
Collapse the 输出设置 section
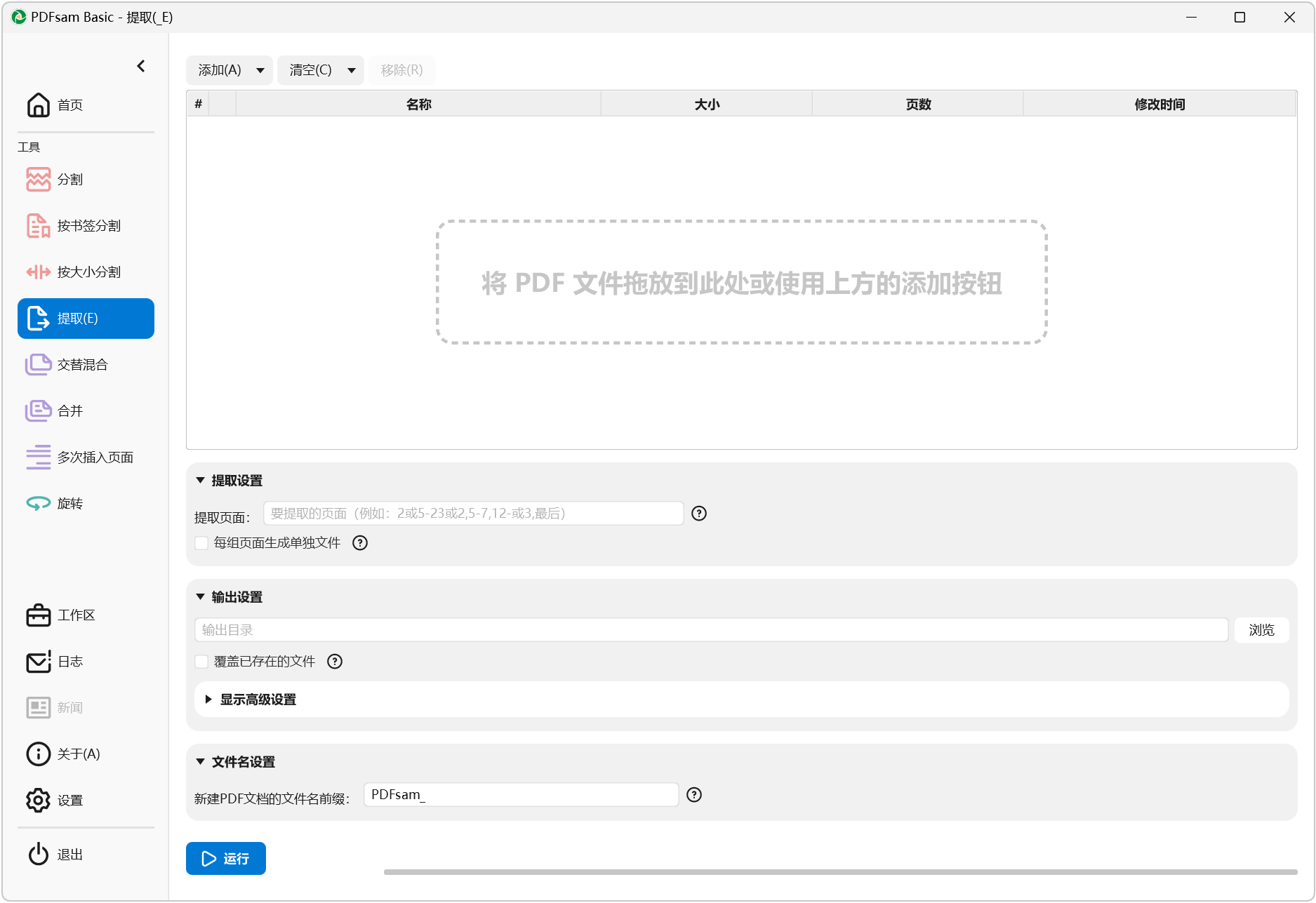[200, 597]
